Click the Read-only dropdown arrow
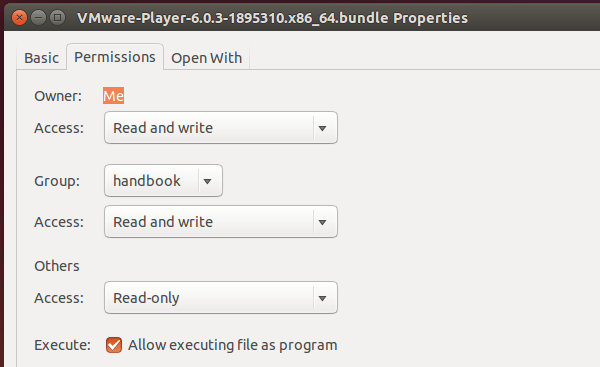Viewport: 600px width, 367px height. [x=323, y=298]
